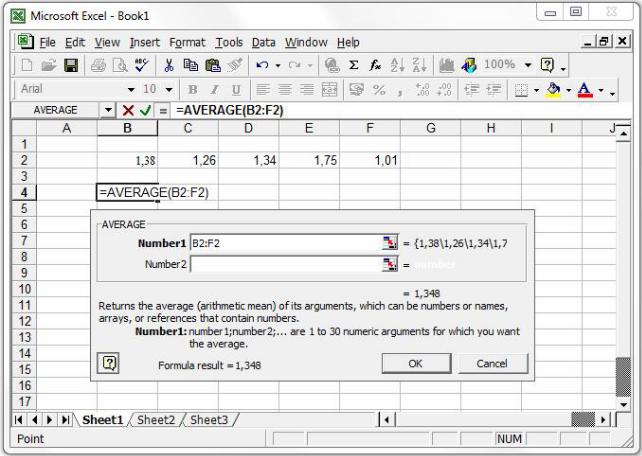Click Merge and Center icon
The width and height of the screenshot is (642, 456).
329,90
